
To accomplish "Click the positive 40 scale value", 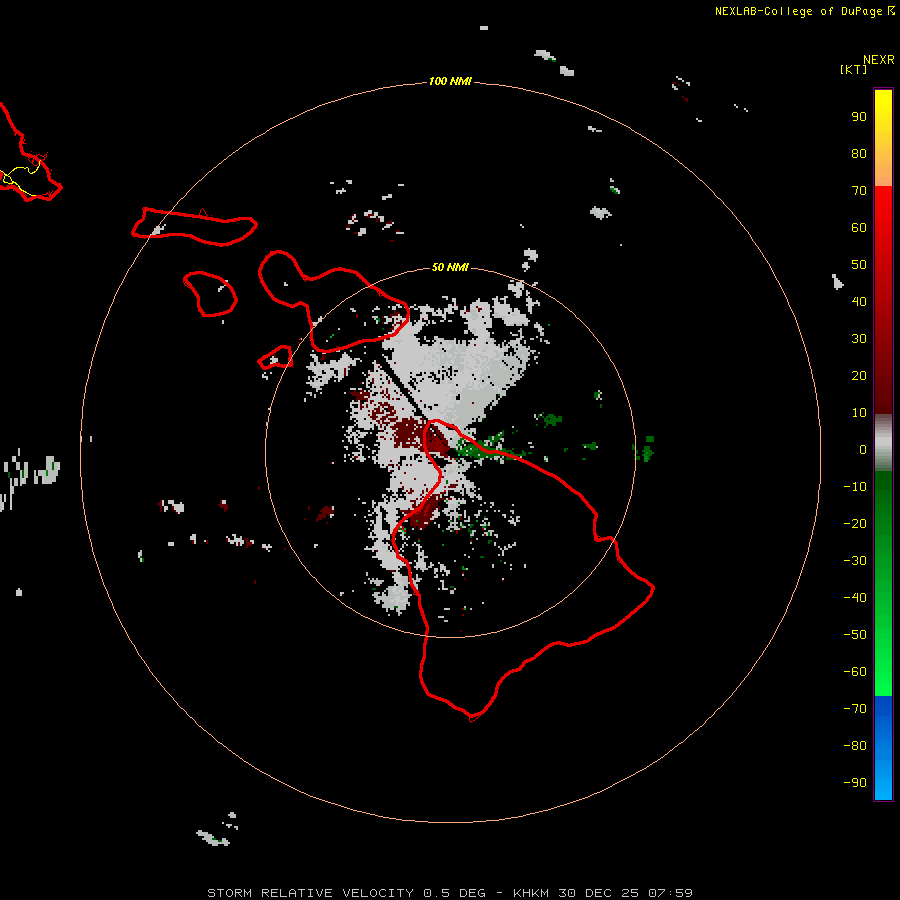I will [859, 302].
